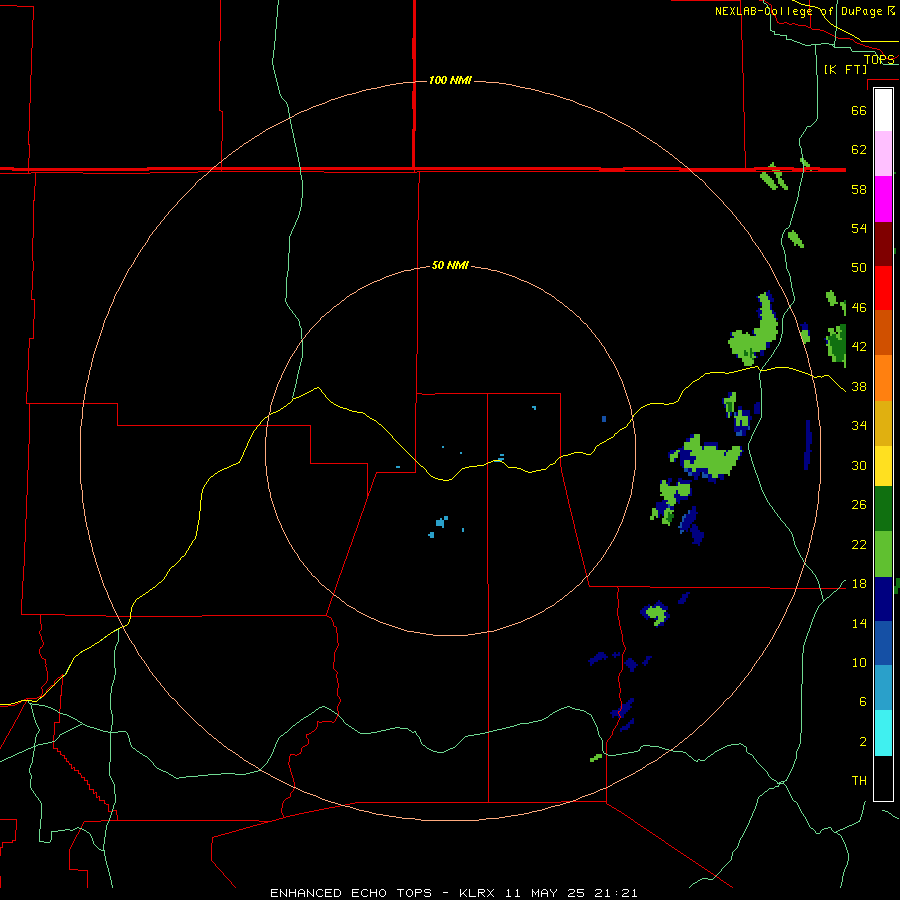Click the legend value '10'
This screenshot has height=900, width=900.
[x=859, y=662]
